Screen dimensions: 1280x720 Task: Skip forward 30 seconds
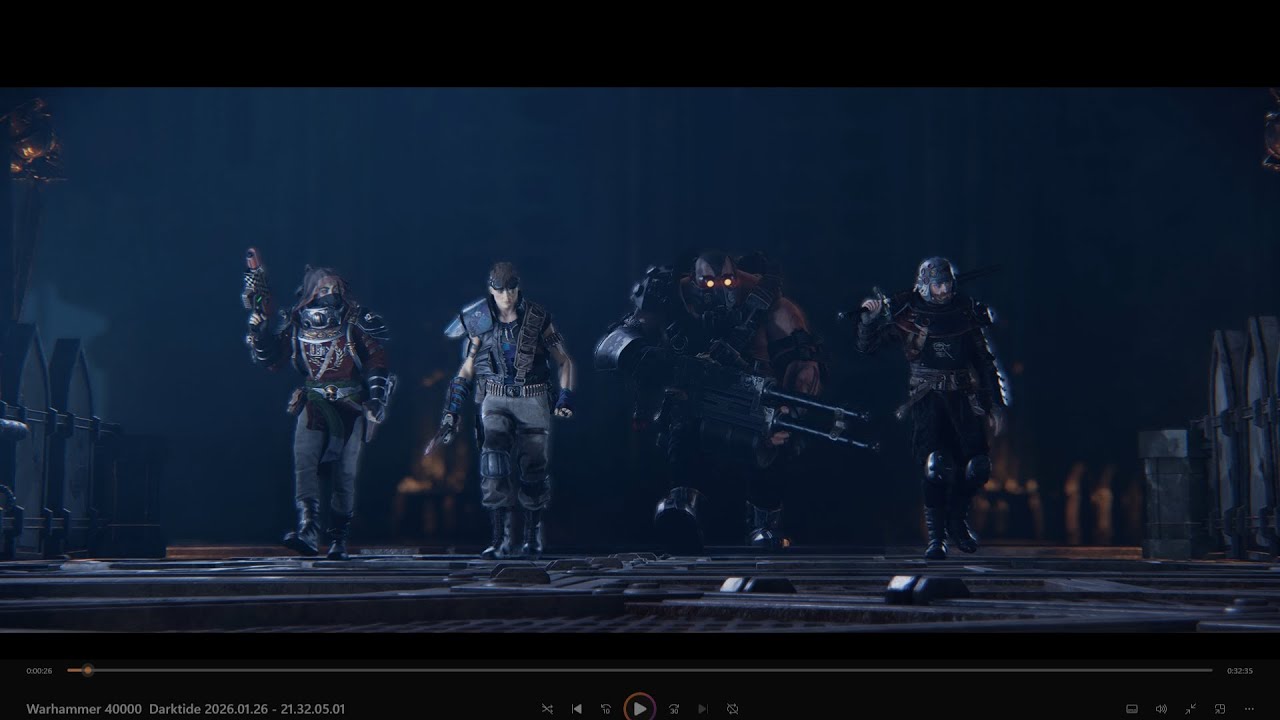673,709
